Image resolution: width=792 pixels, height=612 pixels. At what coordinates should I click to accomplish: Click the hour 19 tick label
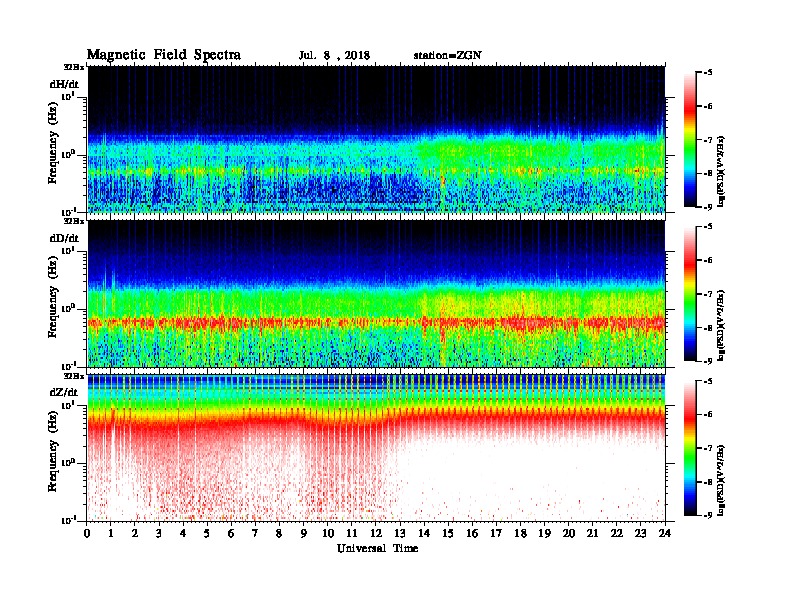pyautogui.click(x=544, y=533)
